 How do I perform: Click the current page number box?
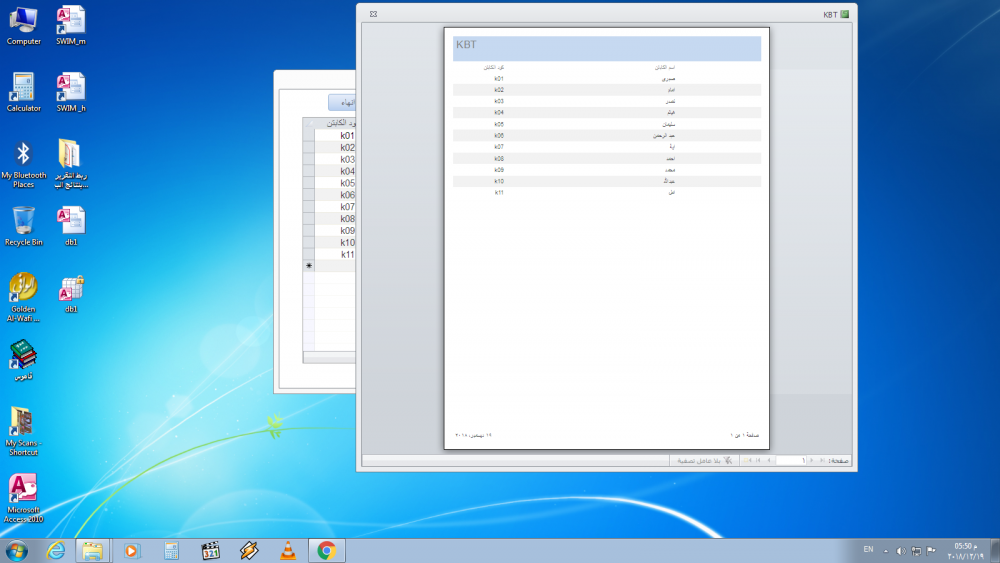pos(791,460)
